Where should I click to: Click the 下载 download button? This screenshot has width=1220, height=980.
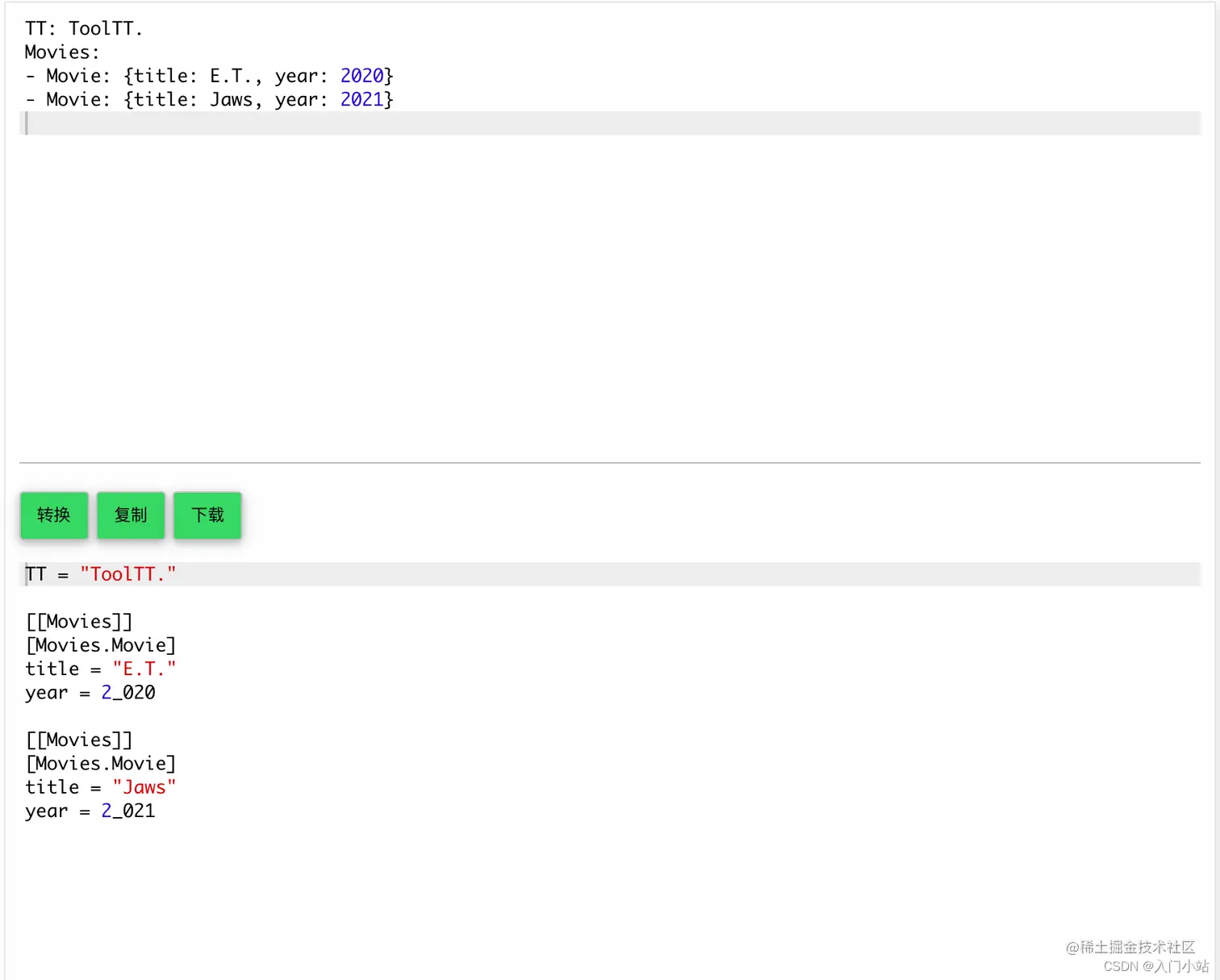click(207, 515)
